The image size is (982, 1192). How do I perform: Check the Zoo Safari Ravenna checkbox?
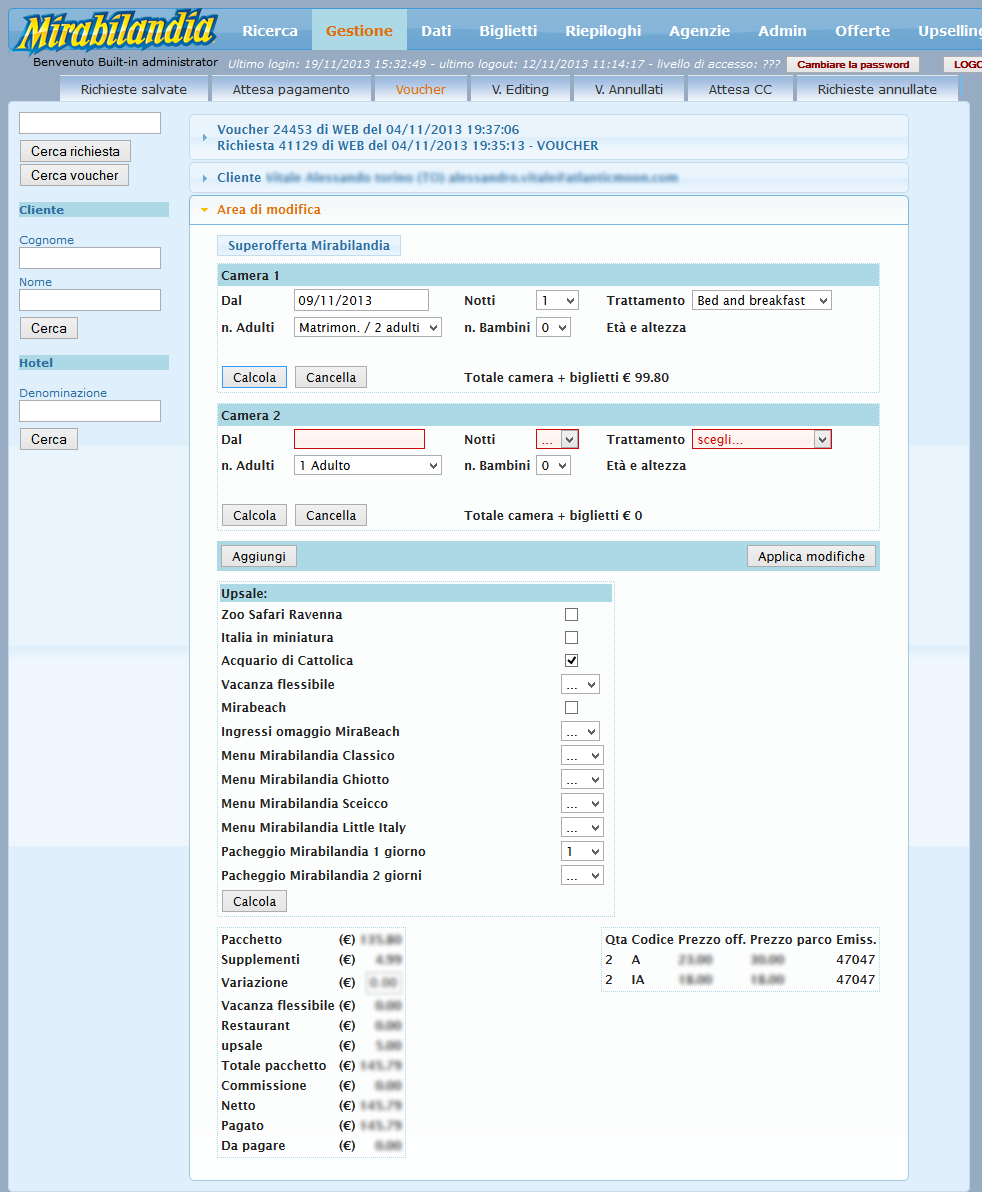coord(572,614)
